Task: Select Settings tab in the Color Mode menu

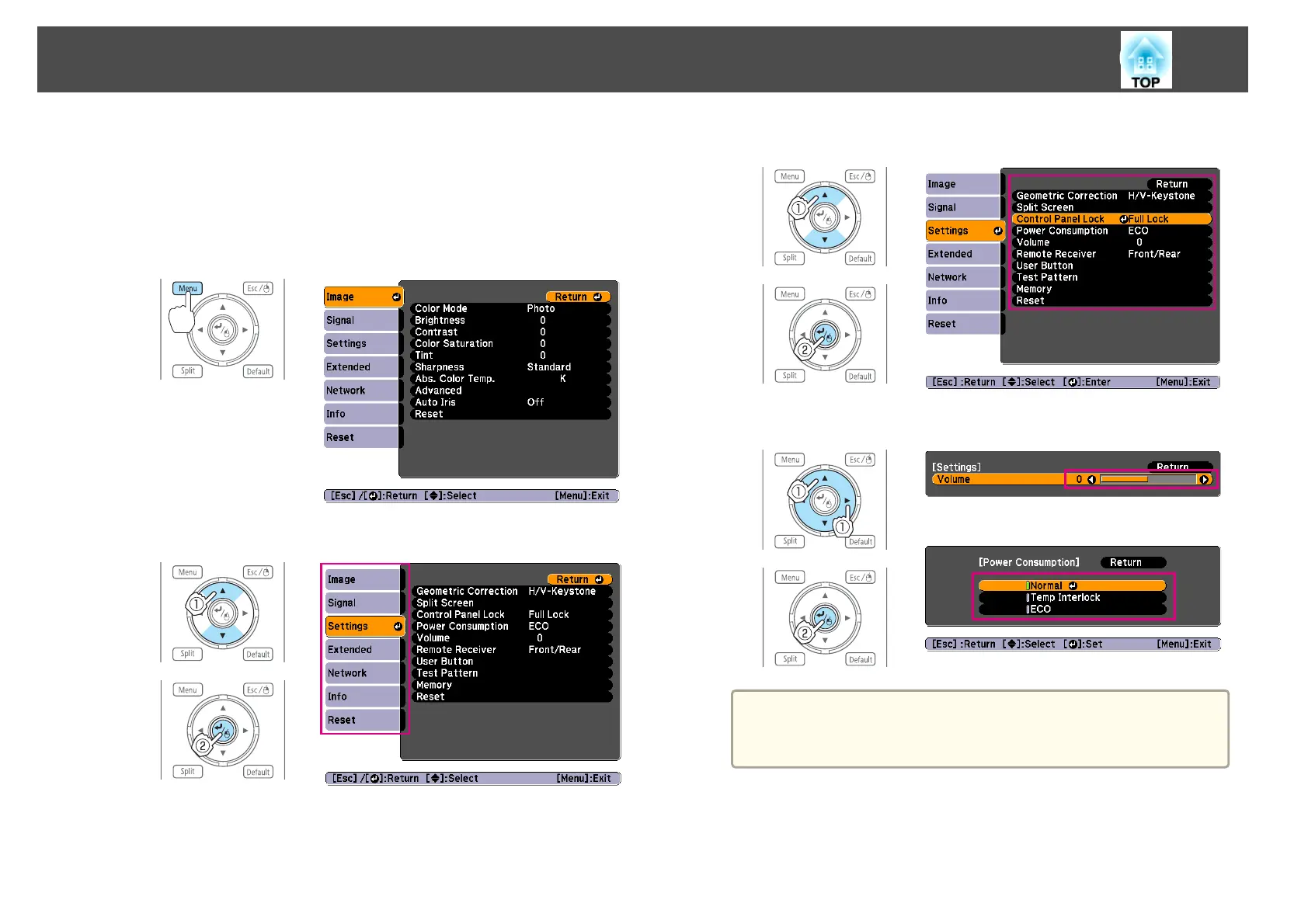Action: tap(362, 344)
